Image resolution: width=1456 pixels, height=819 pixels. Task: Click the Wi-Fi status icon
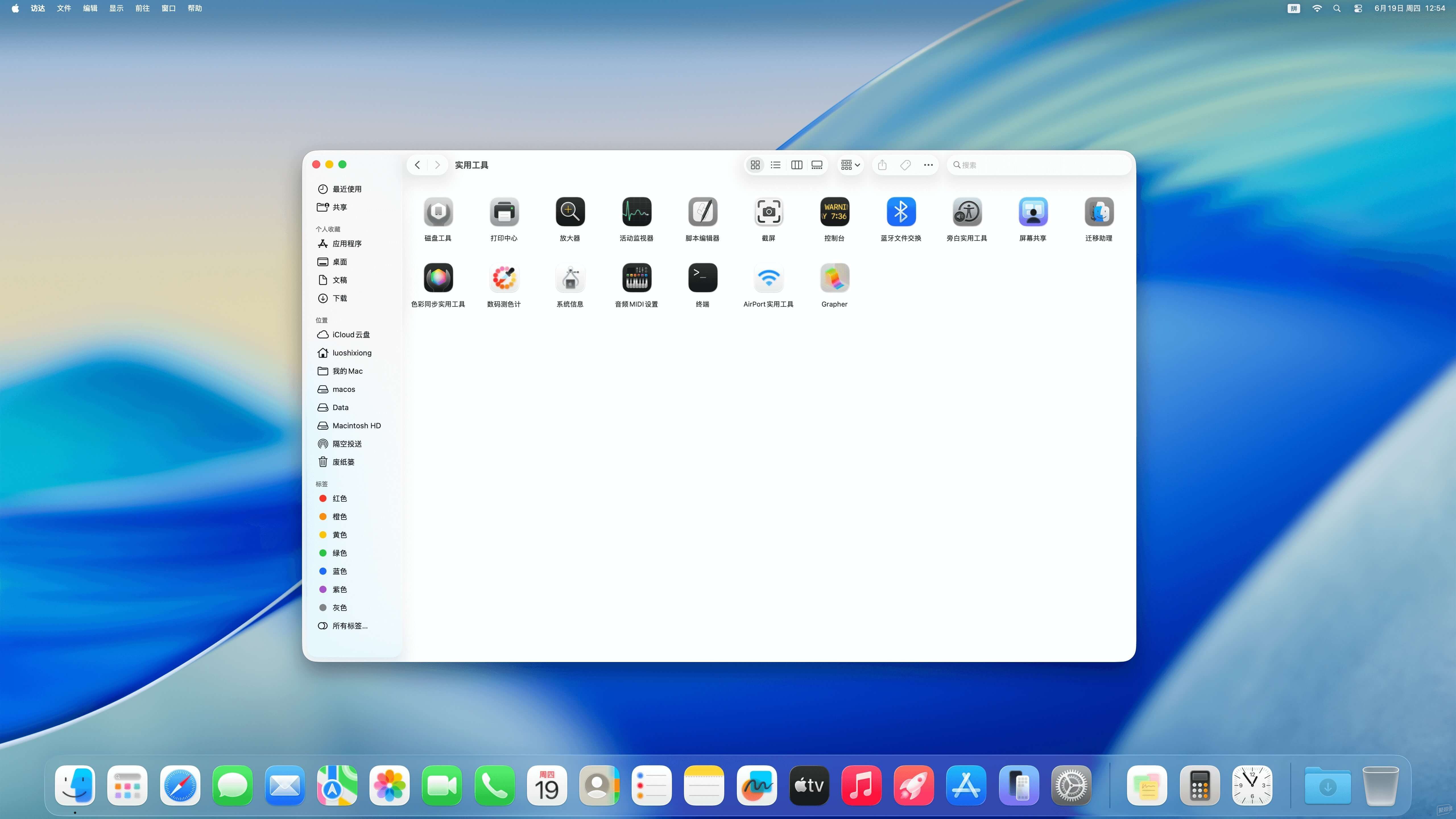click(1317, 9)
